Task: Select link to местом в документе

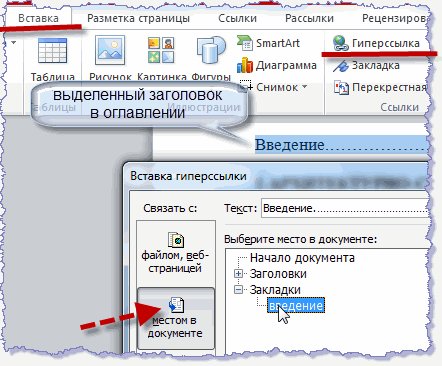Action: (175, 318)
